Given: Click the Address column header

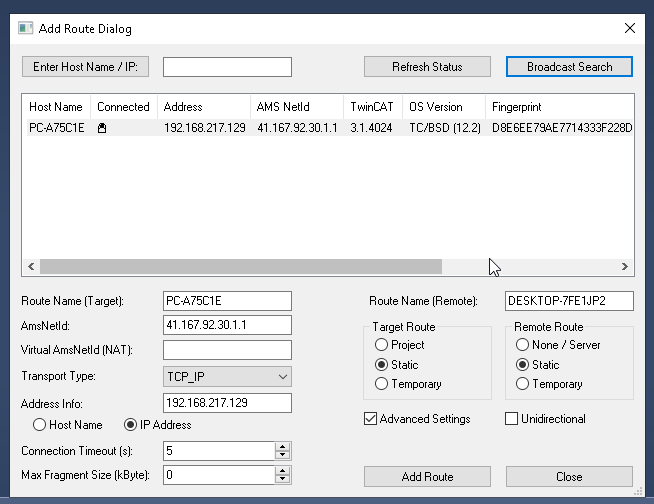Looking at the screenshot, I should tap(204, 107).
